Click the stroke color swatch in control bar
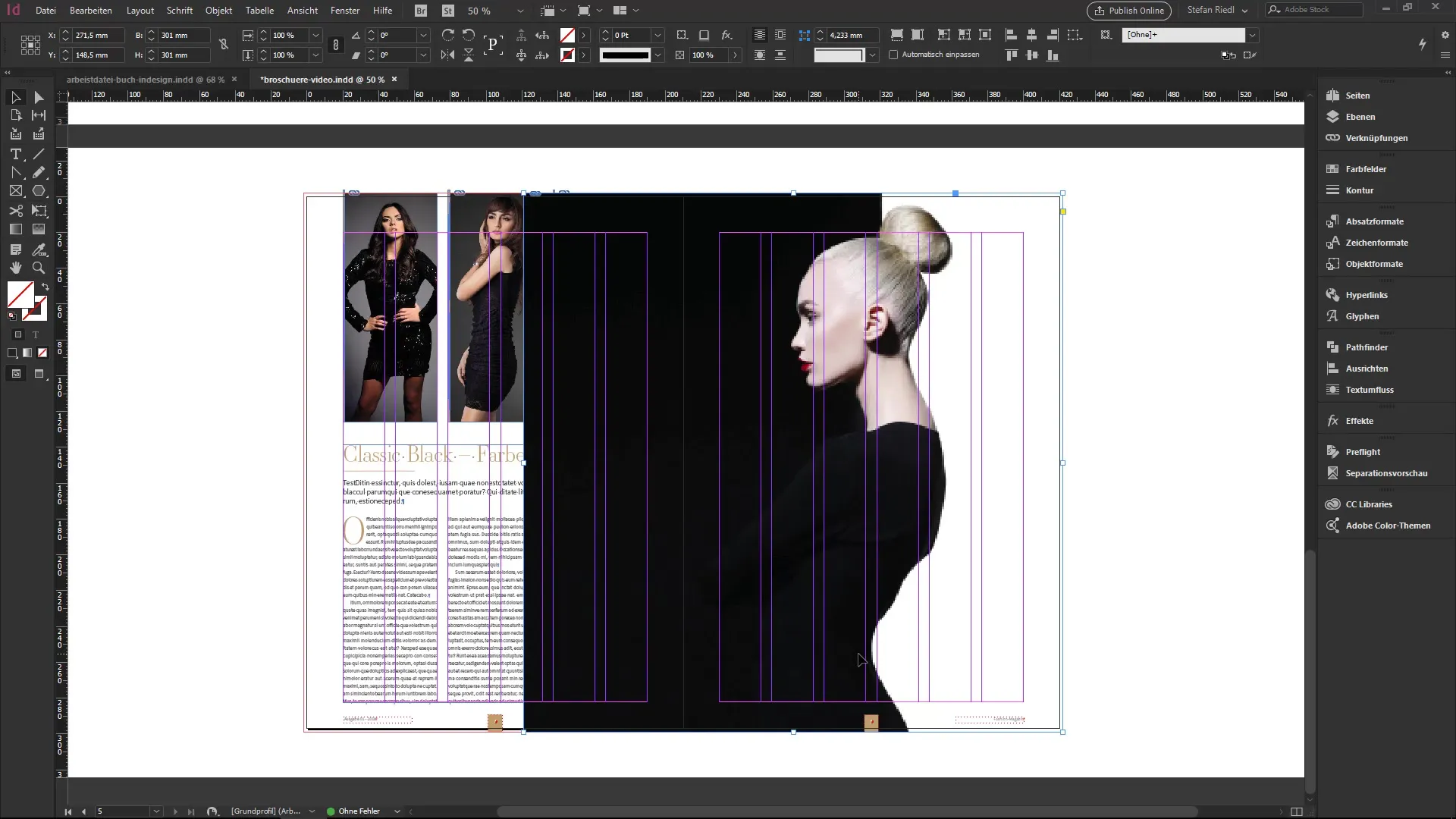 coord(567,55)
